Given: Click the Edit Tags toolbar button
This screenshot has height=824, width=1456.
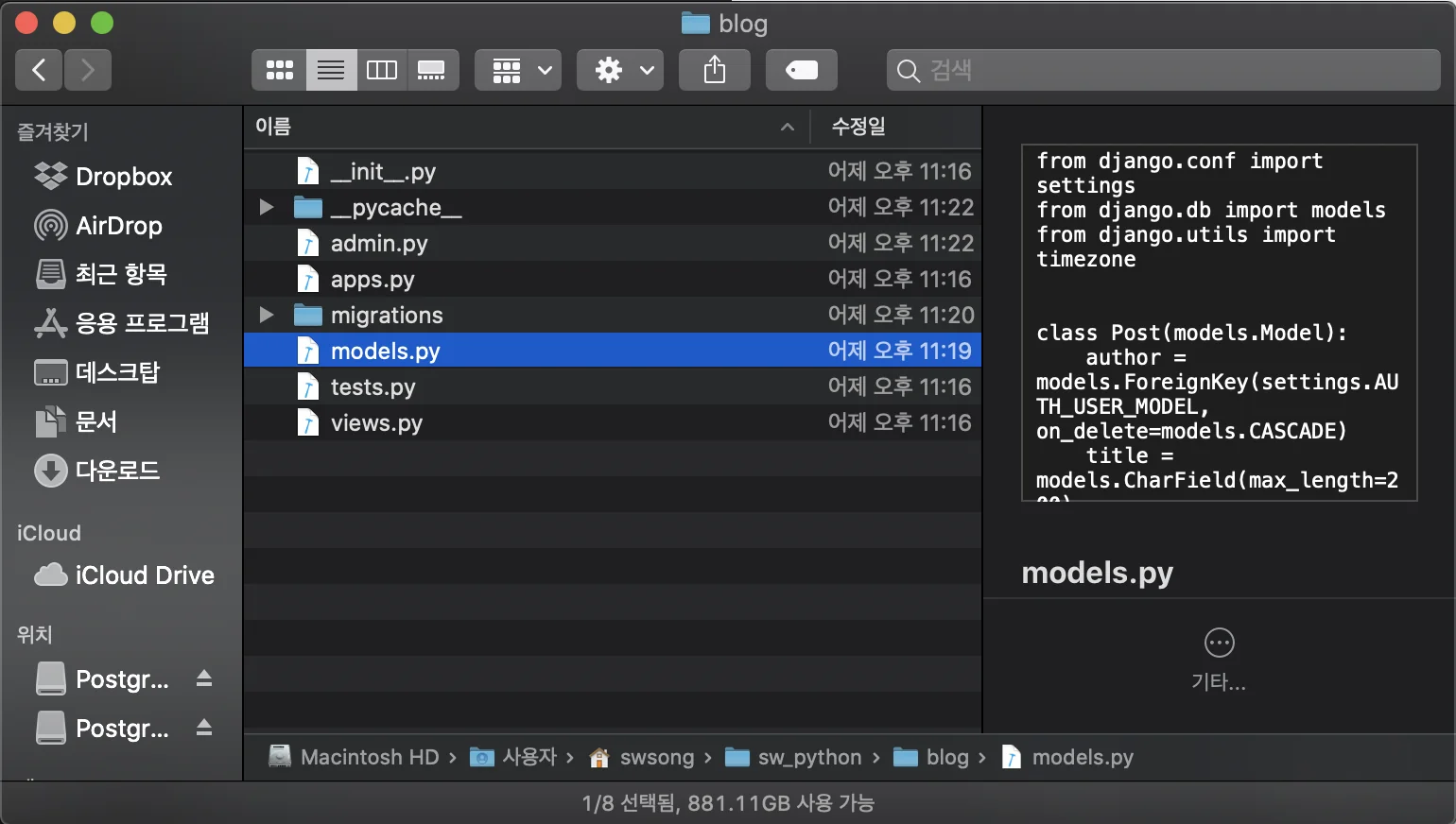Looking at the screenshot, I should point(801,70).
